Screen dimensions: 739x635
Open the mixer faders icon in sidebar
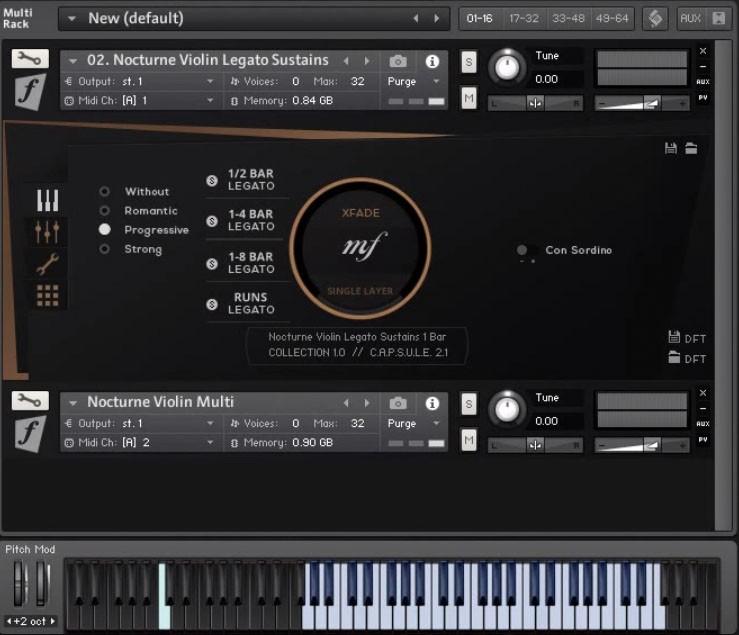click(x=47, y=232)
